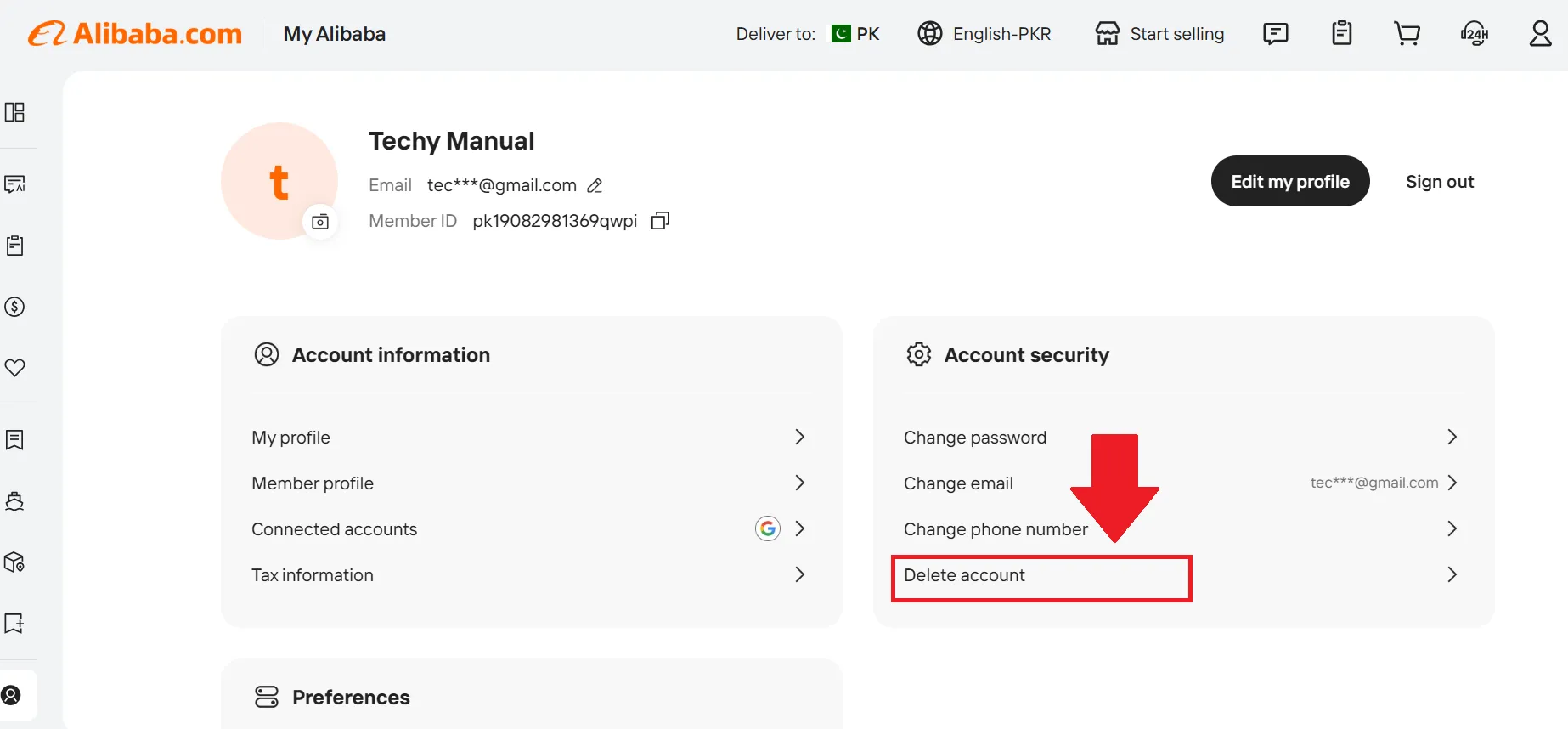The height and width of the screenshot is (729, 1568).
Task: Expand the My profile chevron
Action: [x=799, y=437]
